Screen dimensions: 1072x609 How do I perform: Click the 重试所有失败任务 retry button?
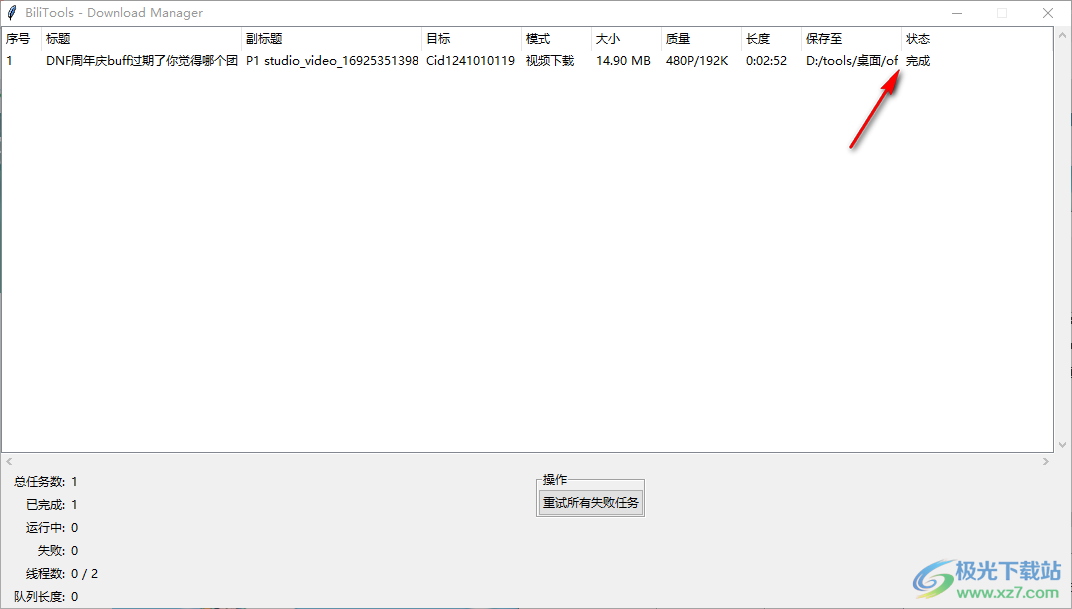pos(590,504)
